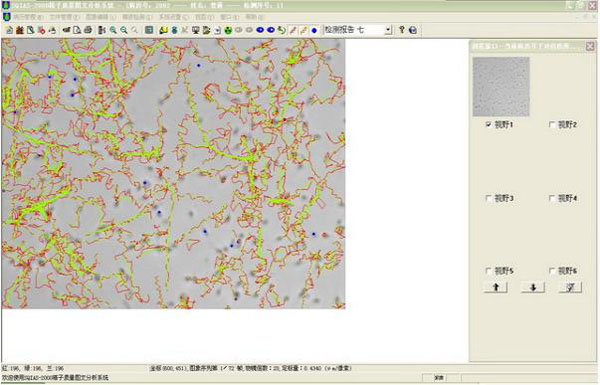Image resolution: width=600 pixels, height=385 pixels.
Task: Check the 视野3 checkbox
Action: (x=488, y=198)
